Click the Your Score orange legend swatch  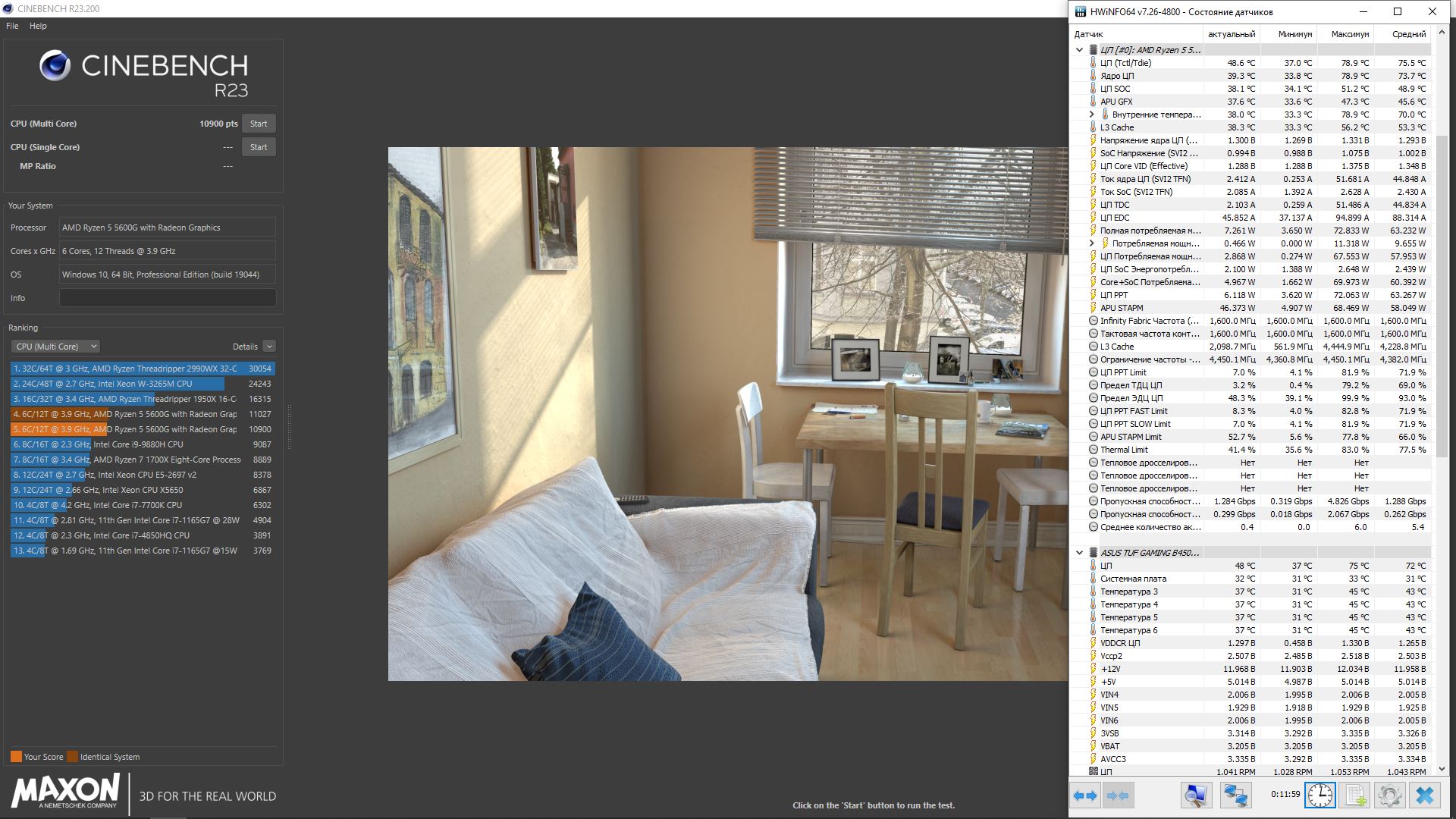click(x=16, y=757)
